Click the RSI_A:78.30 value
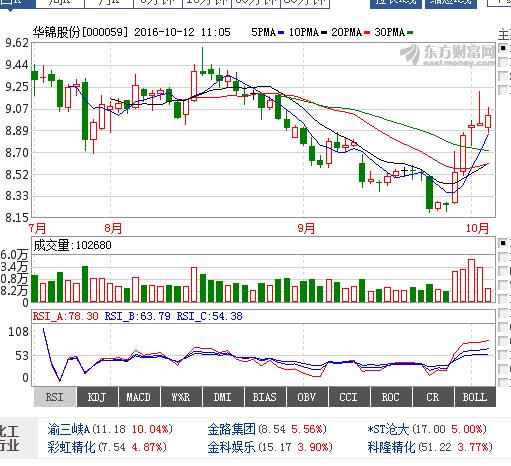This screenshot has width=511, height=466. click(66, 316)
